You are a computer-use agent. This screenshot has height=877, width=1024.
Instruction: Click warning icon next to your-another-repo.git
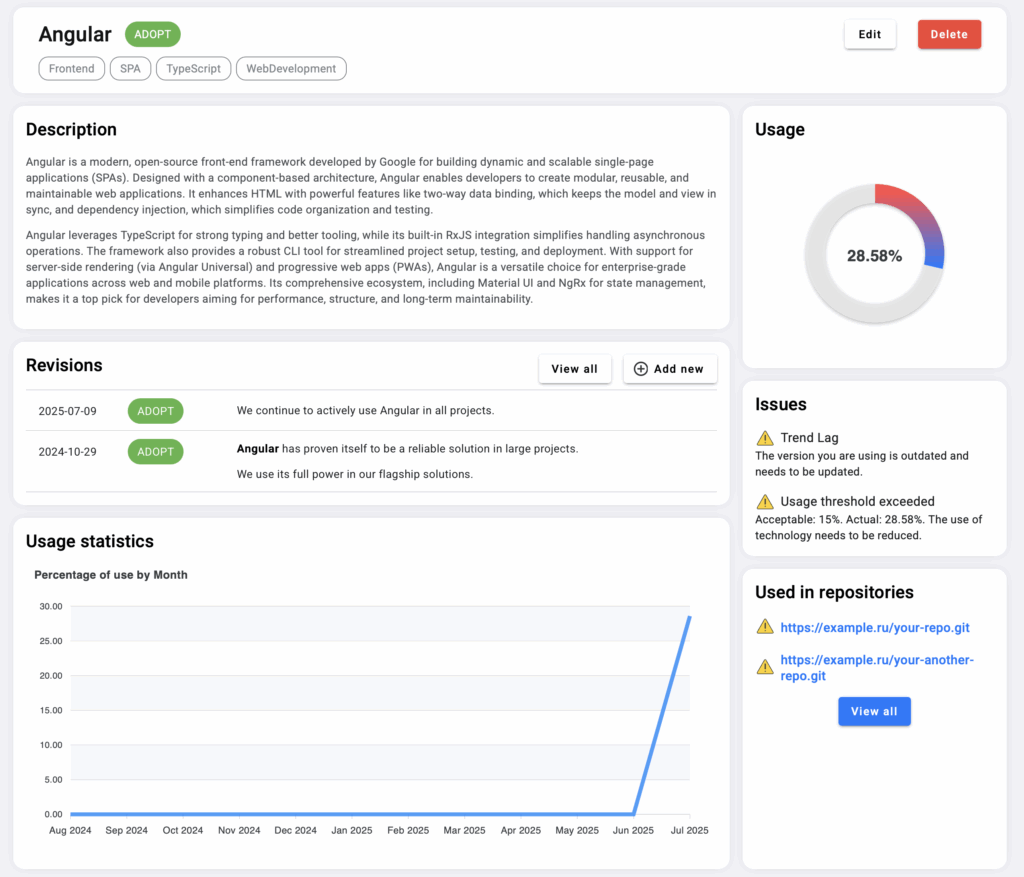tap(765, 667)
